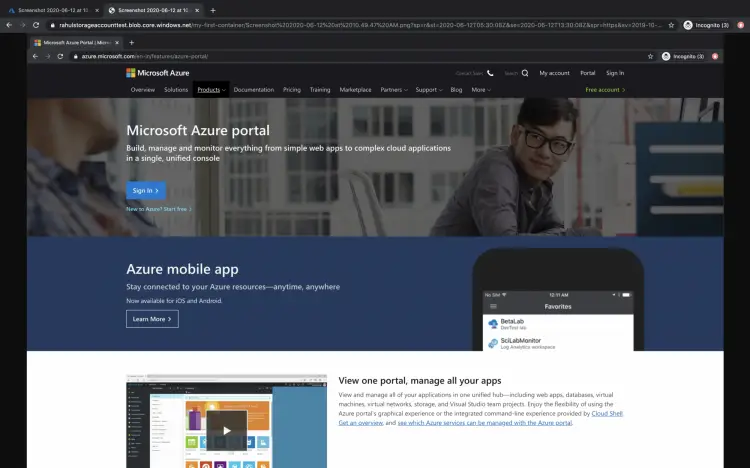
Task: Select the BetaLab item in phone mockup
Action: pyautogui.click(x=558, y=324)
